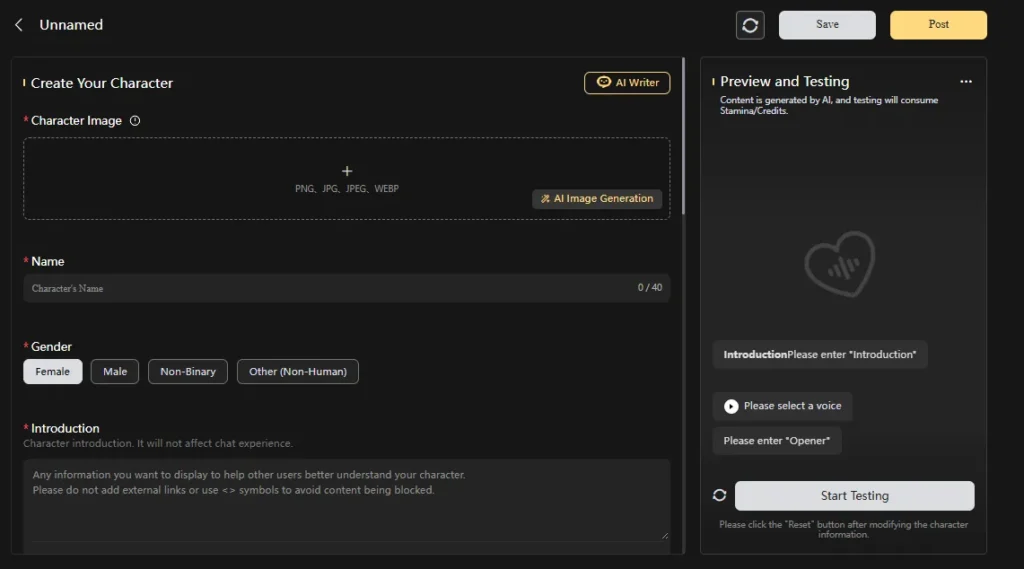Image resolution: width=1024 pixels, height=569 pixels.
Task: Post the character
Action: click(x=938, y=25)
